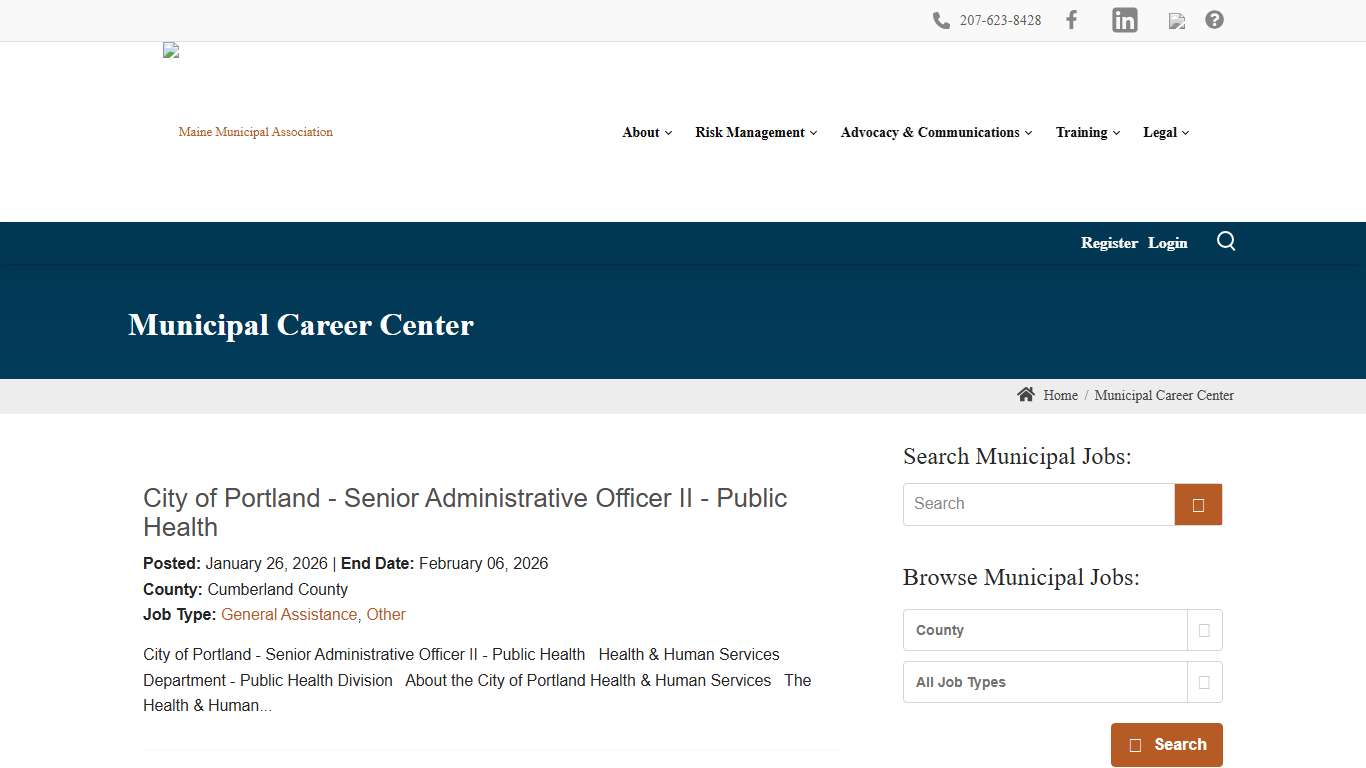The height and width of the screenshot is (768, 1366).
Task: Click the document icon in the top bar
Action: coord(1176,20)
